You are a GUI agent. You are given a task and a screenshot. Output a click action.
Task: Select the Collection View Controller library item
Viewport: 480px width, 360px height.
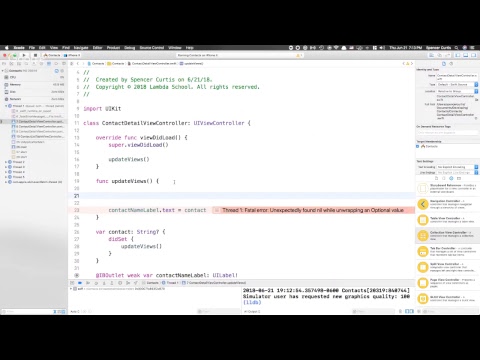(448, 235)
